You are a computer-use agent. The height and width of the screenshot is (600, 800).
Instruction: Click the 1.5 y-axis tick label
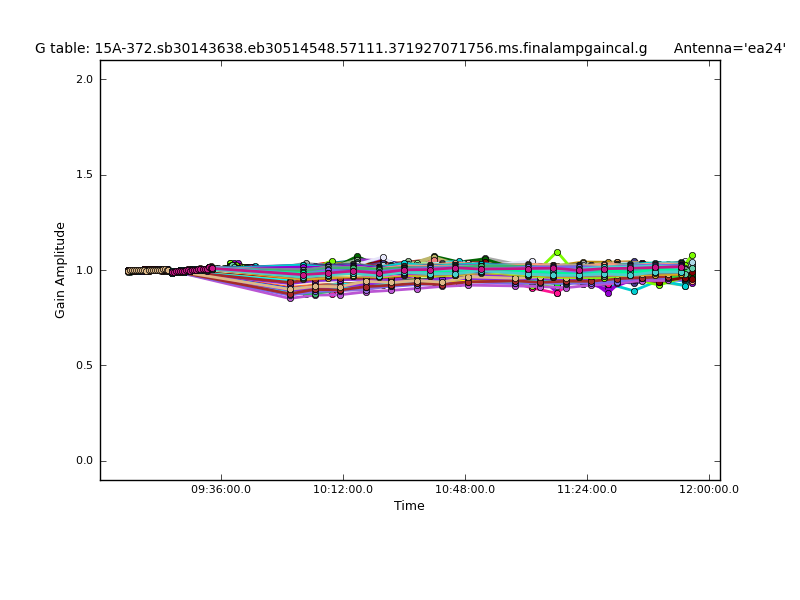click(x=85, y=175)
